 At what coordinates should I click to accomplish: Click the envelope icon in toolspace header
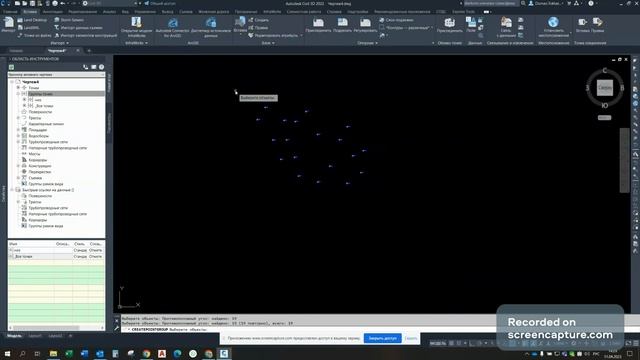tap(93, 67)
